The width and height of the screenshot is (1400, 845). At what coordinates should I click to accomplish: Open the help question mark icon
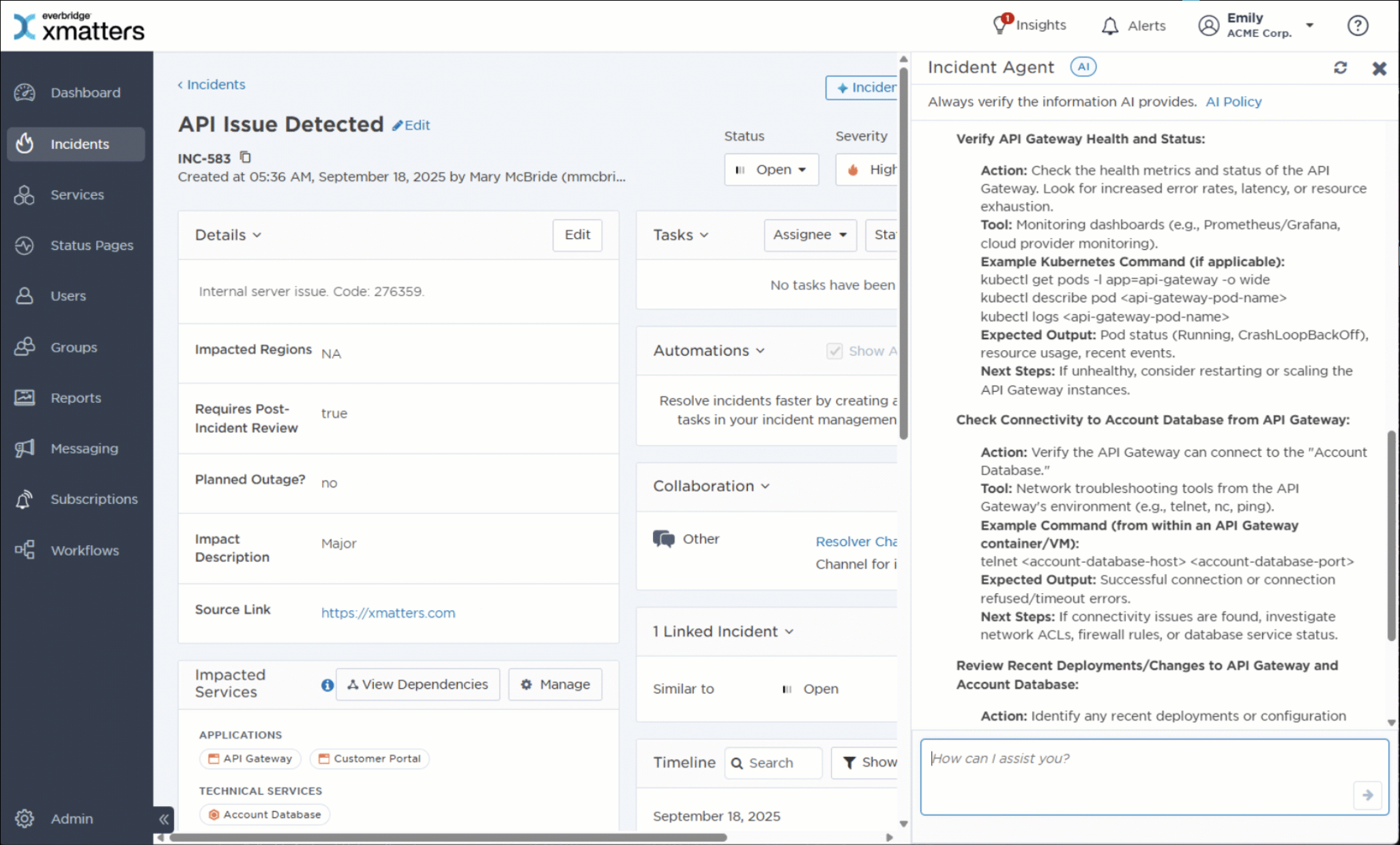pyautogui.click(x=1357, y=26)
